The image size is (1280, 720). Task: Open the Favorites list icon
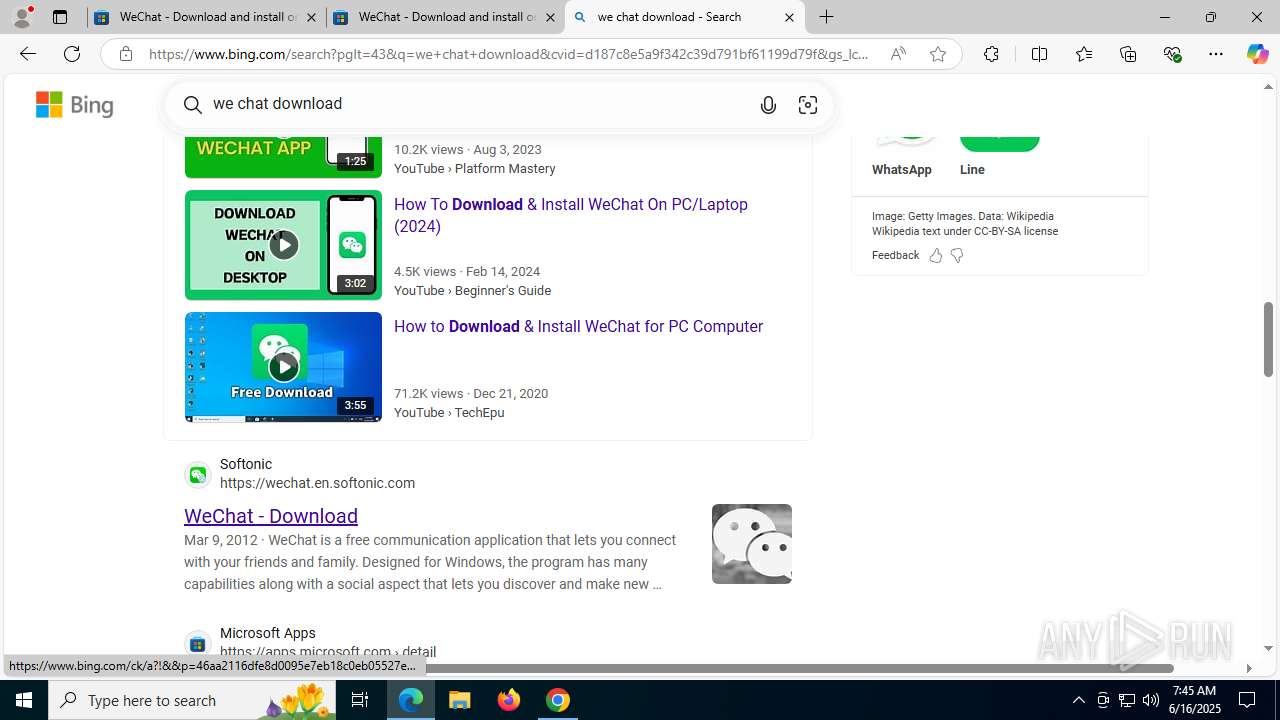coord(1084,54)
